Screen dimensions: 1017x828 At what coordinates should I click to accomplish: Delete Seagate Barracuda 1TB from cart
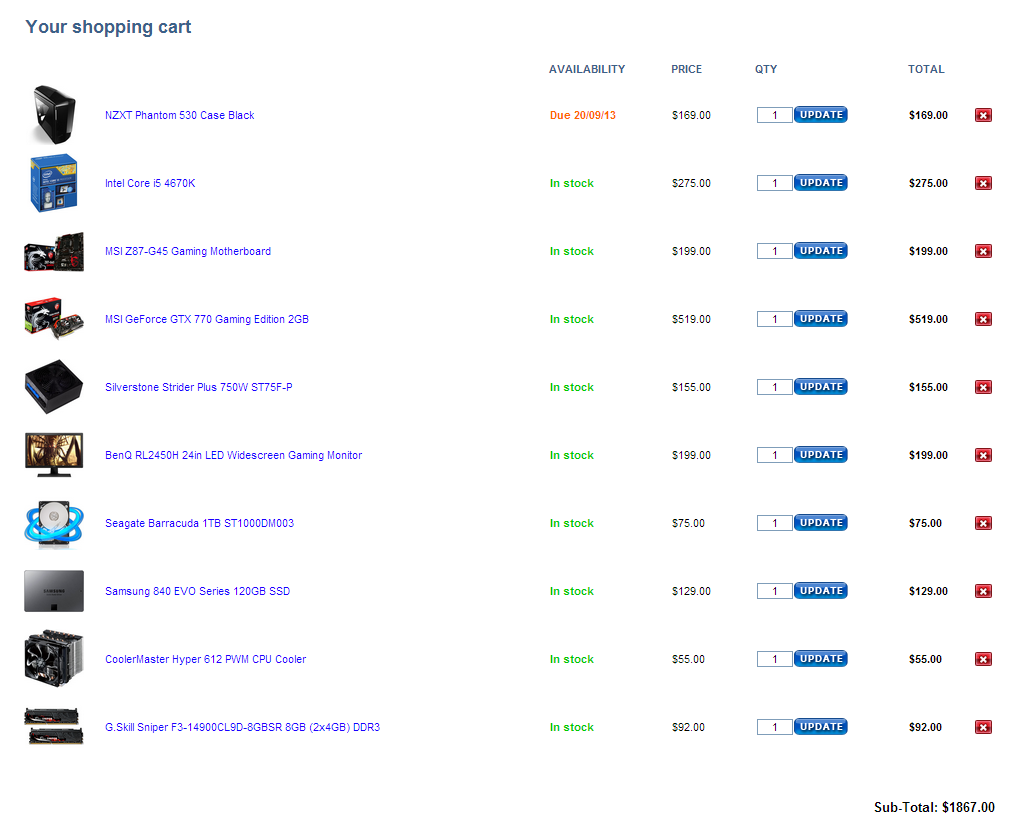point(983,524)
